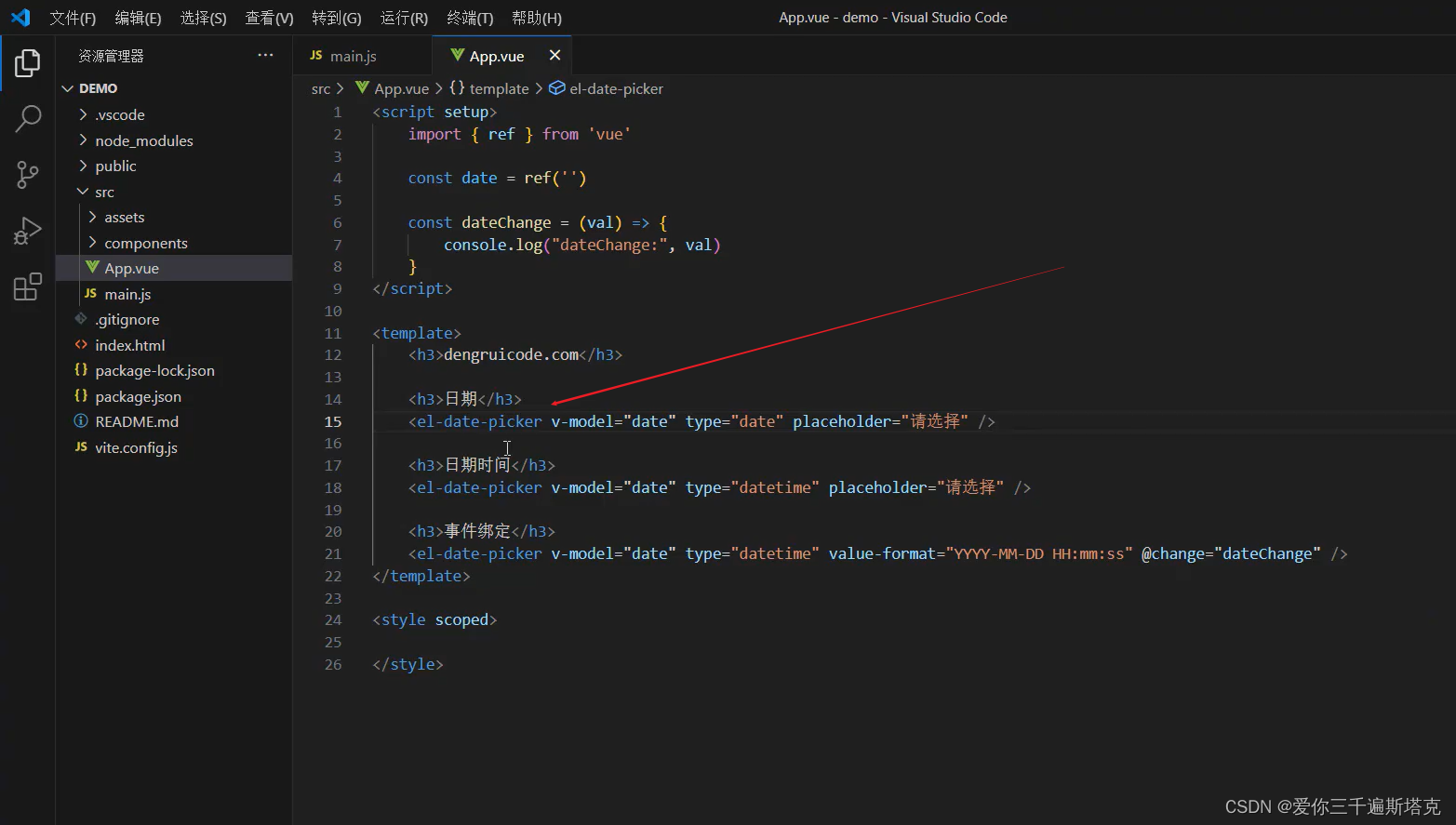
Task: Open the Source Control view
Action: click(28, 174)
